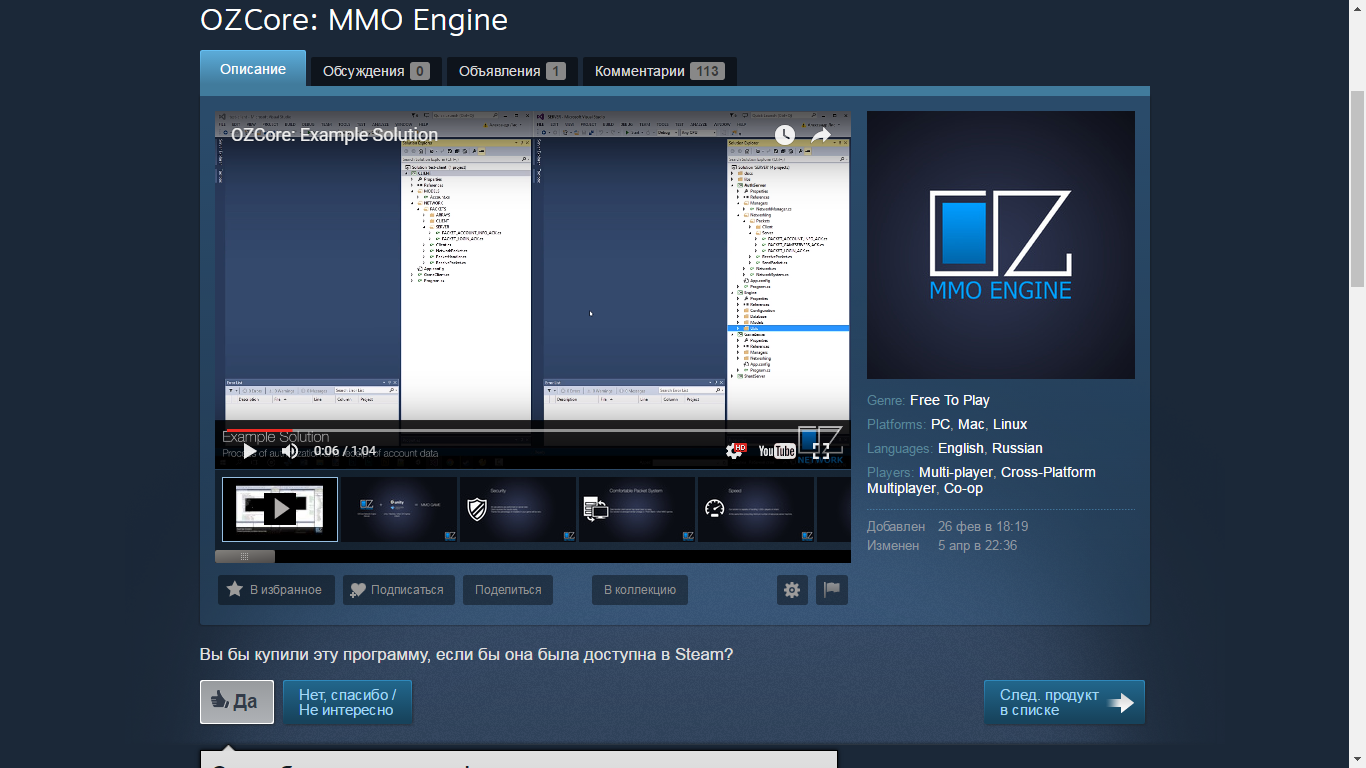Viewport: 1366px width, 768px height.
Task: Click the OZ MMO Engine logo image
Action: pyautogui.click(x=1001, y=245)
